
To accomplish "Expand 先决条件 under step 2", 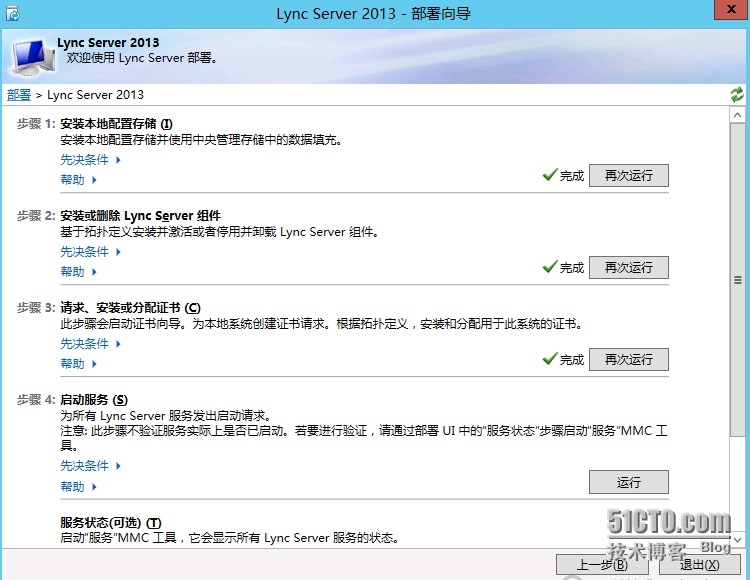I will click(90, 252).
